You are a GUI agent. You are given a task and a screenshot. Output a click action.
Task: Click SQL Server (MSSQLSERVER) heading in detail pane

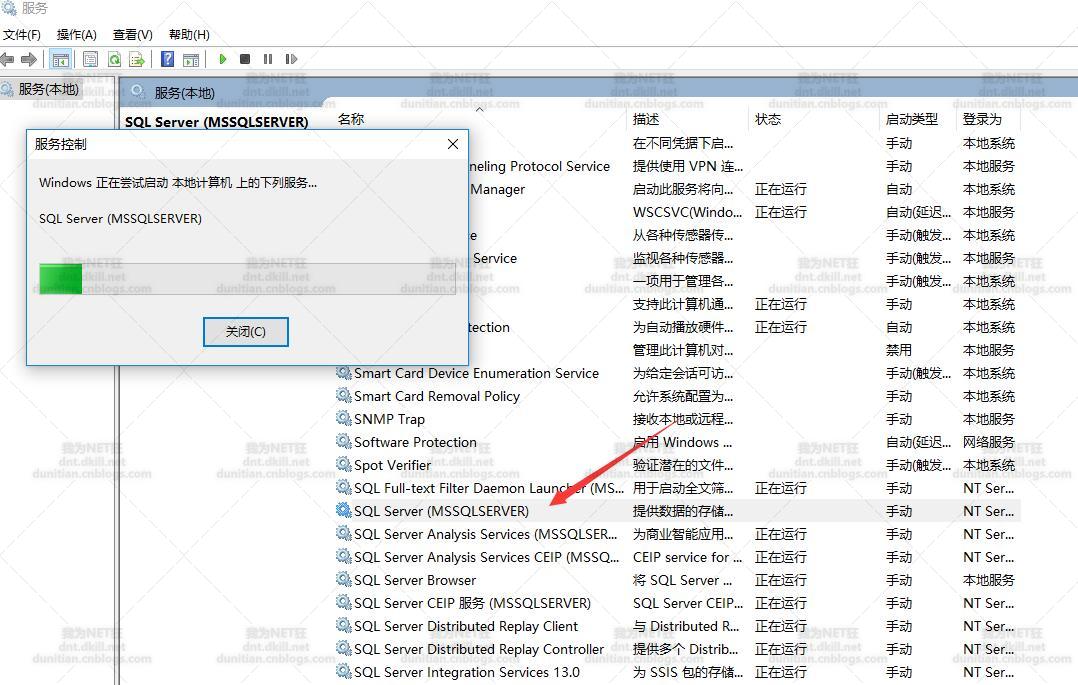[217, 122]
